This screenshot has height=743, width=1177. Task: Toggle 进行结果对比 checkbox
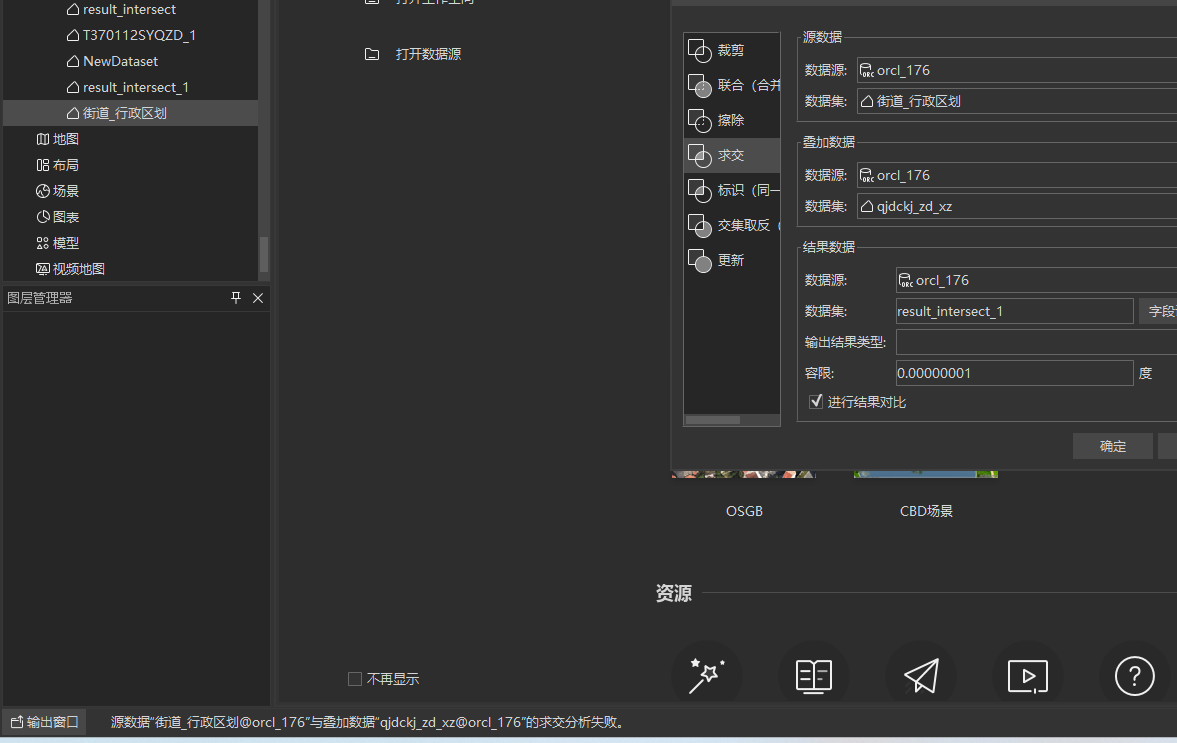click(816, 402)
